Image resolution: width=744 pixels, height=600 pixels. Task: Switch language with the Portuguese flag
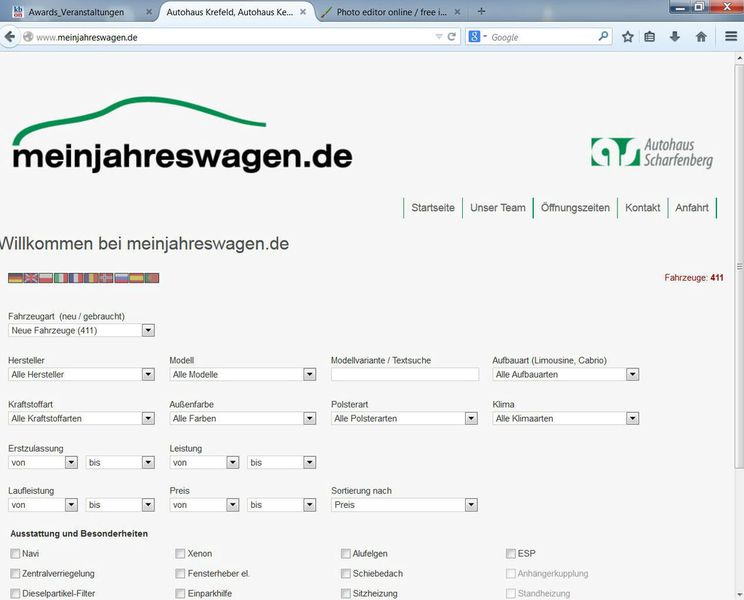pos(152,278)
